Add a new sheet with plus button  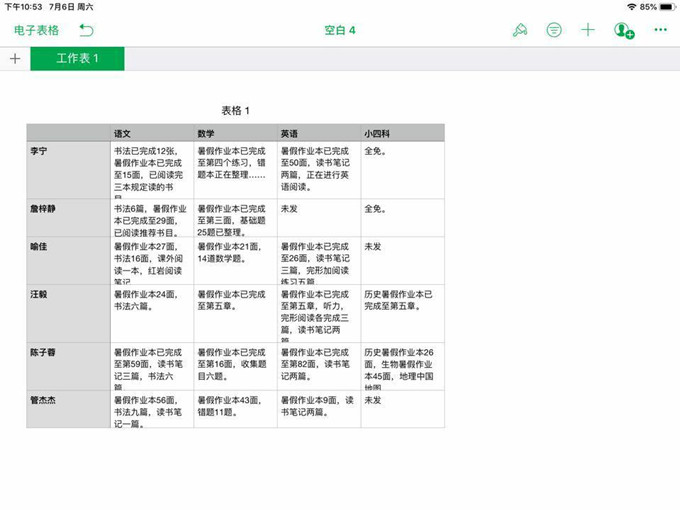tap(15, 59)
